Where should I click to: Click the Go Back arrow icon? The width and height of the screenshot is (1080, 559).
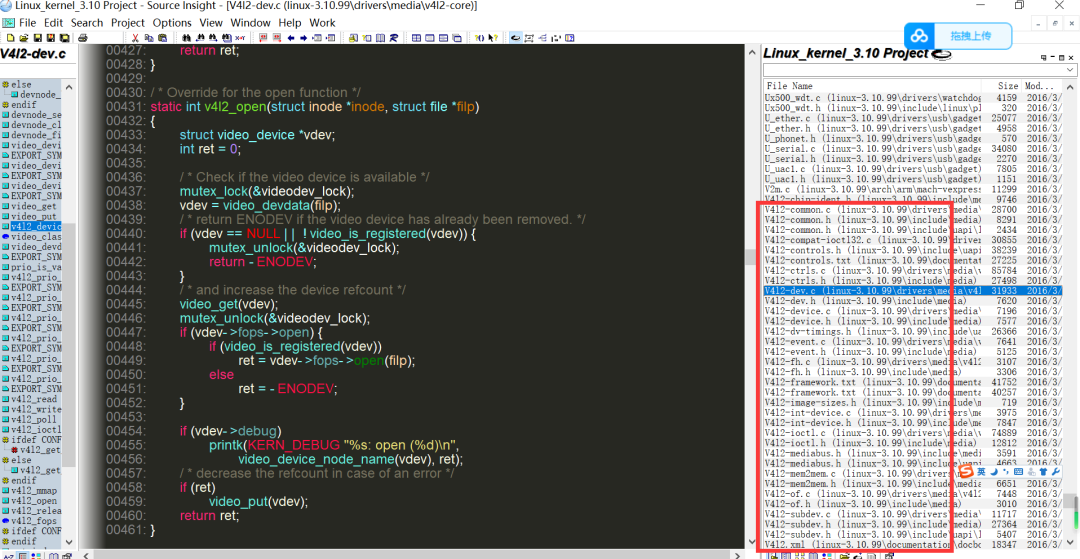pyautogui.click(x=291, y=38)
